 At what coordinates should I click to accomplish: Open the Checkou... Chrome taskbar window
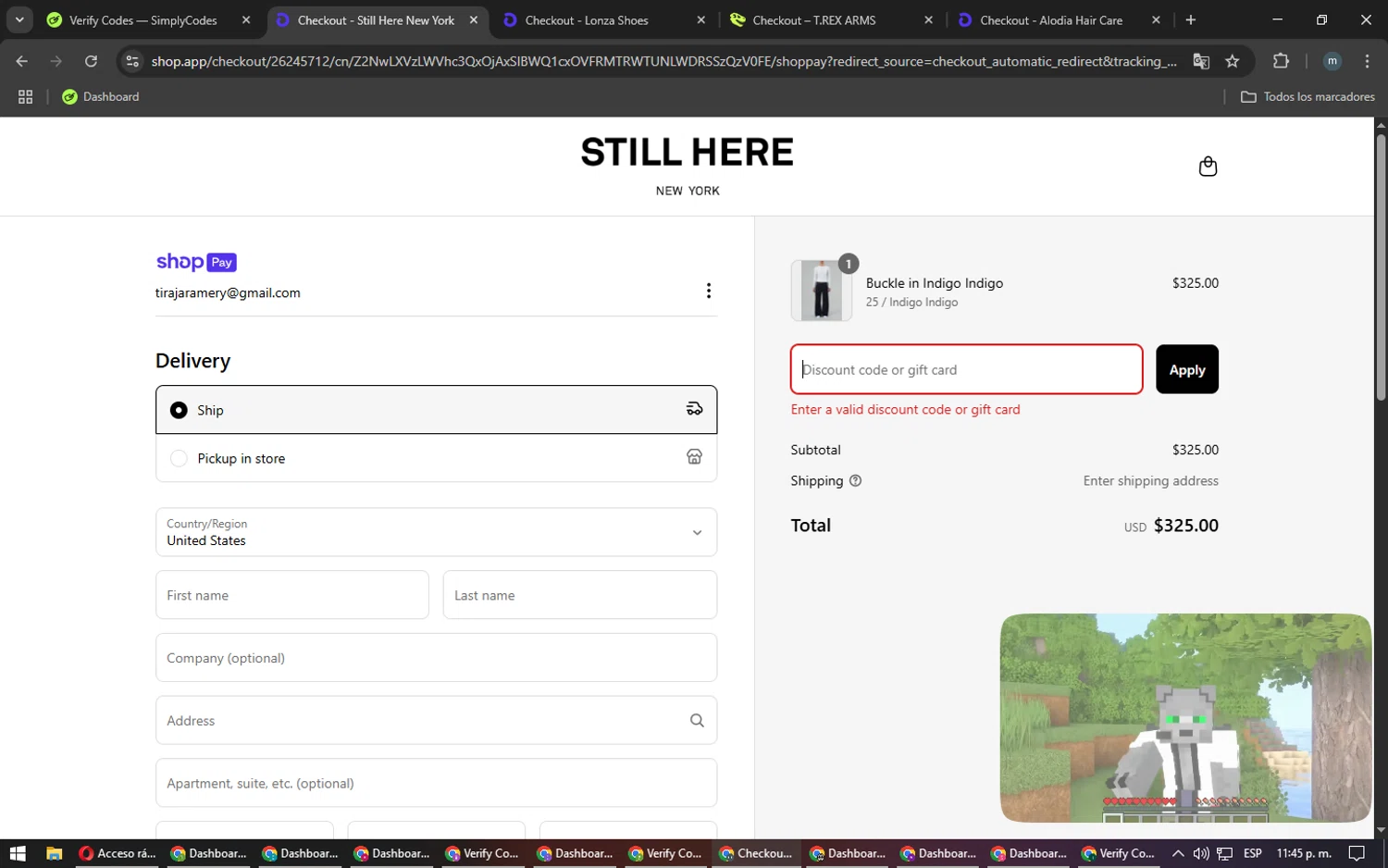tap(756, 853)
